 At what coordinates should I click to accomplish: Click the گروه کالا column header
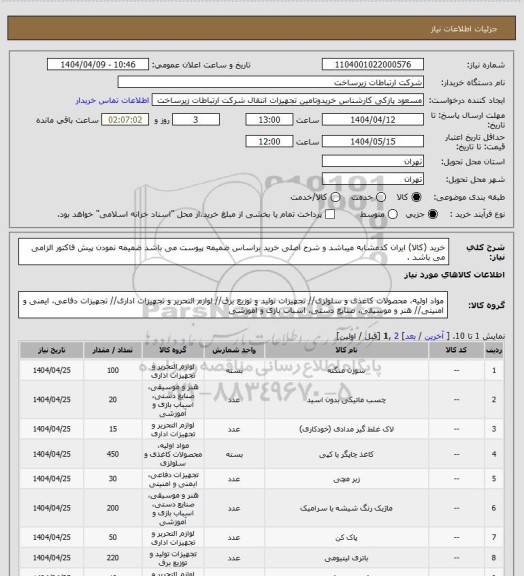[173, 350]
